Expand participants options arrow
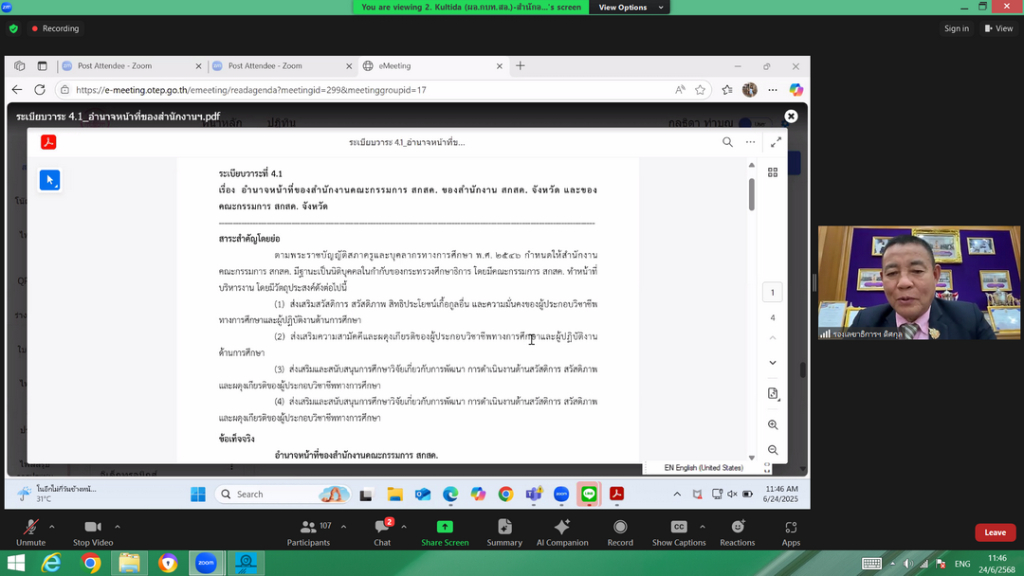The image size is (1024, 576). pos(344,526)
